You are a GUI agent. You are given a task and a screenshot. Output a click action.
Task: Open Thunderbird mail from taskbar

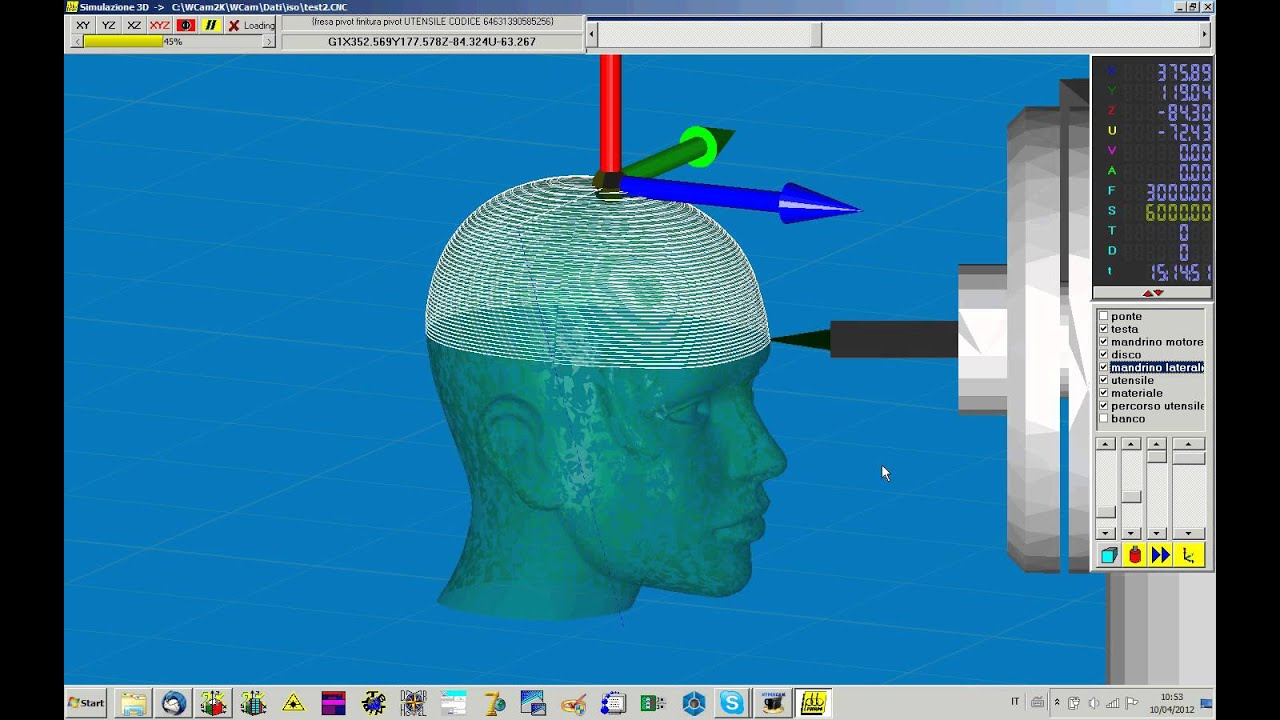pyautogui.click(x=174, y=703)
